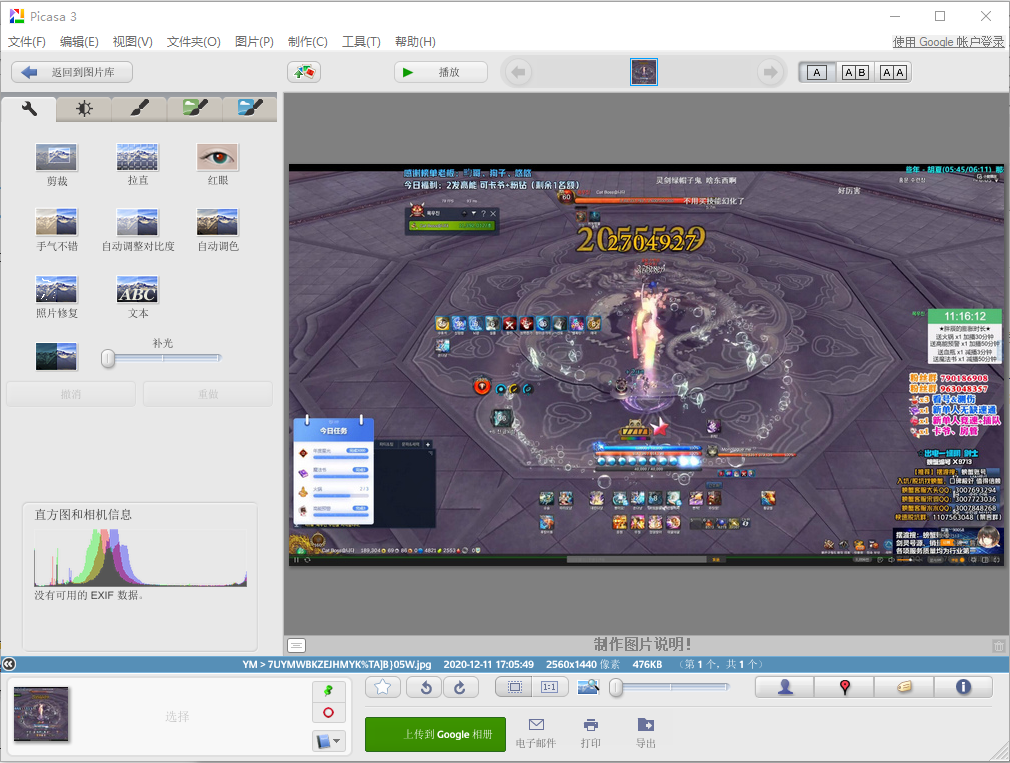Delete the caption with trash icon
Image resolution: width=1010 pixels, height=763 pixels.
pos(998,645)
